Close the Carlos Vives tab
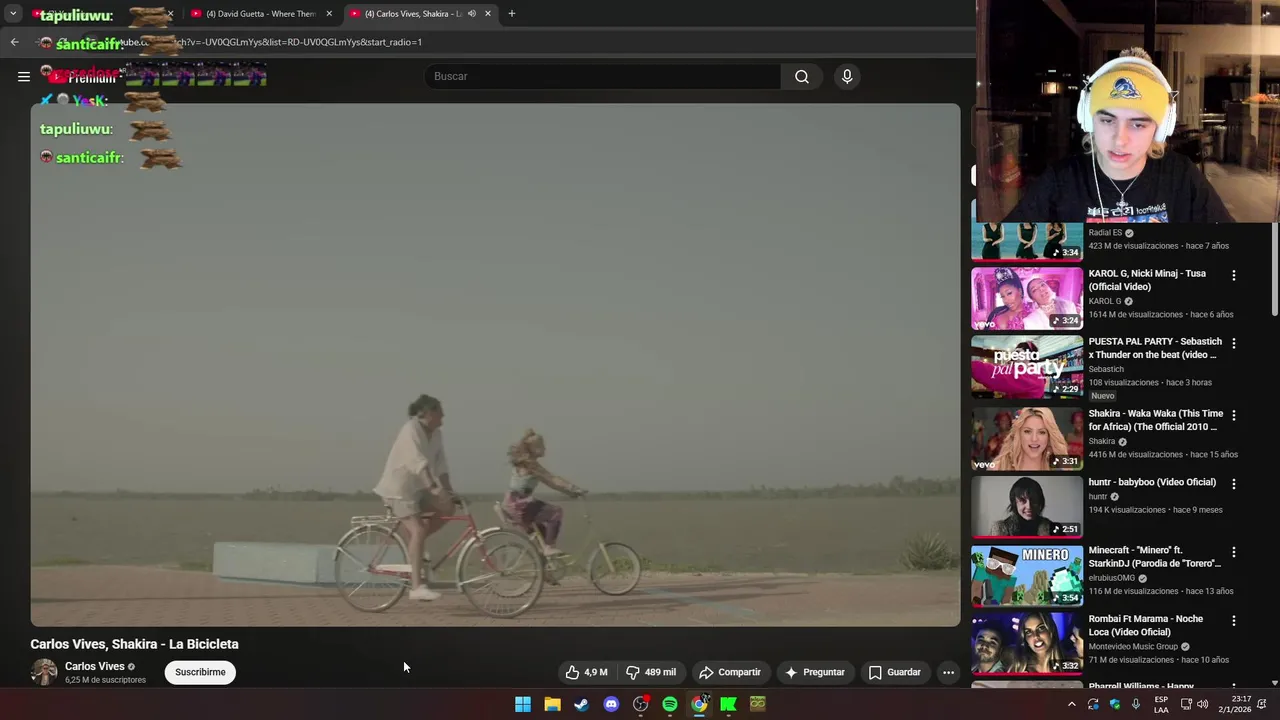The width and height of the screenshot is (1280, 720). [488, 14]
